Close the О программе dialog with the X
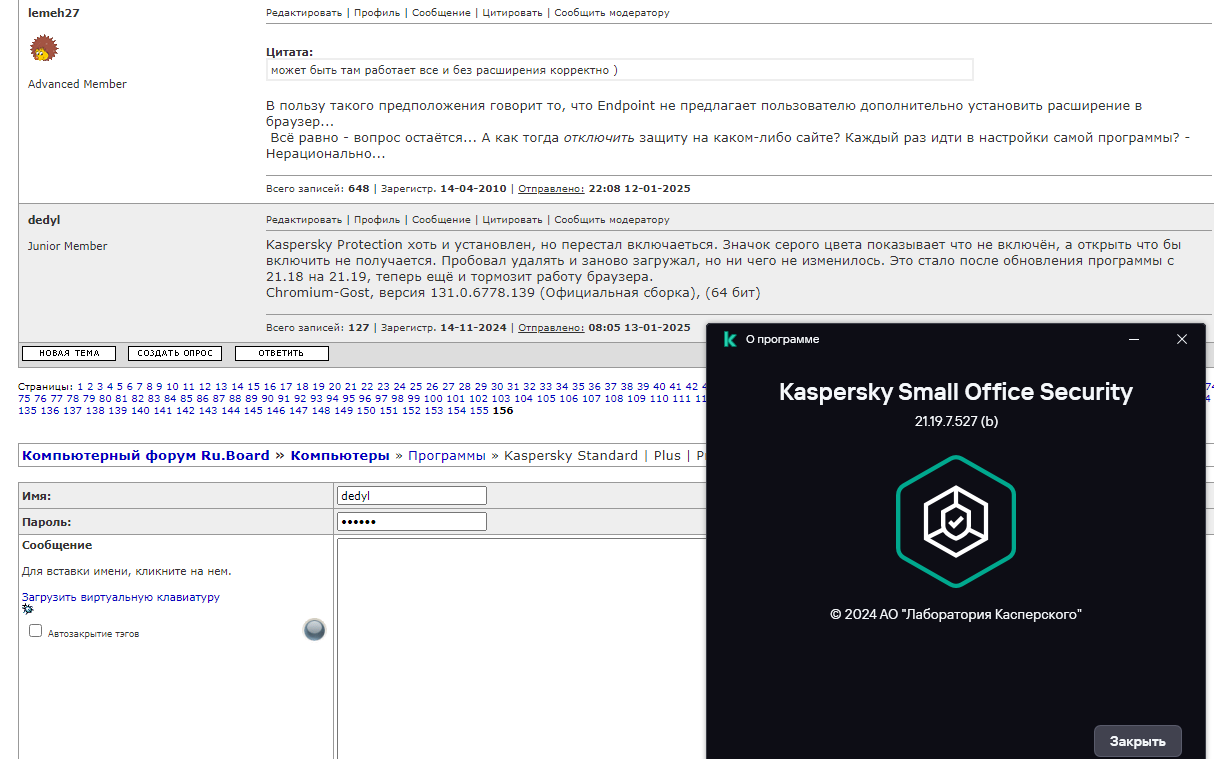The width and height of the screenshot is (1214, 759). tap(1182, 339)
